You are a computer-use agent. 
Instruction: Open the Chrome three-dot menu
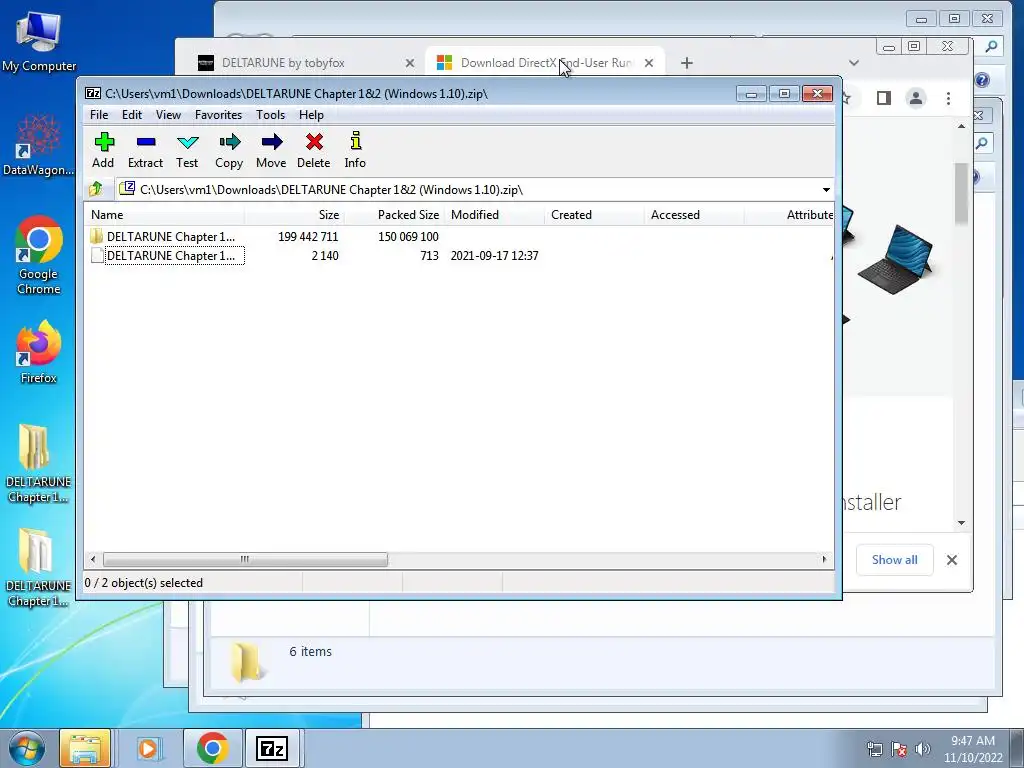pos(948,98)
